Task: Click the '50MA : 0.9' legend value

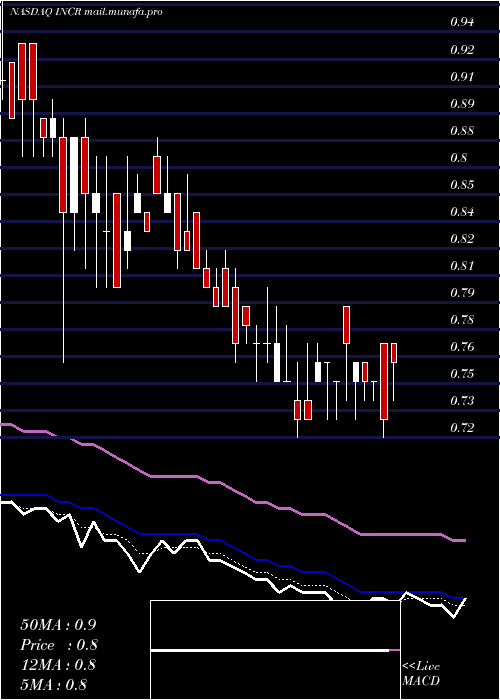Action: pos(58,625)
